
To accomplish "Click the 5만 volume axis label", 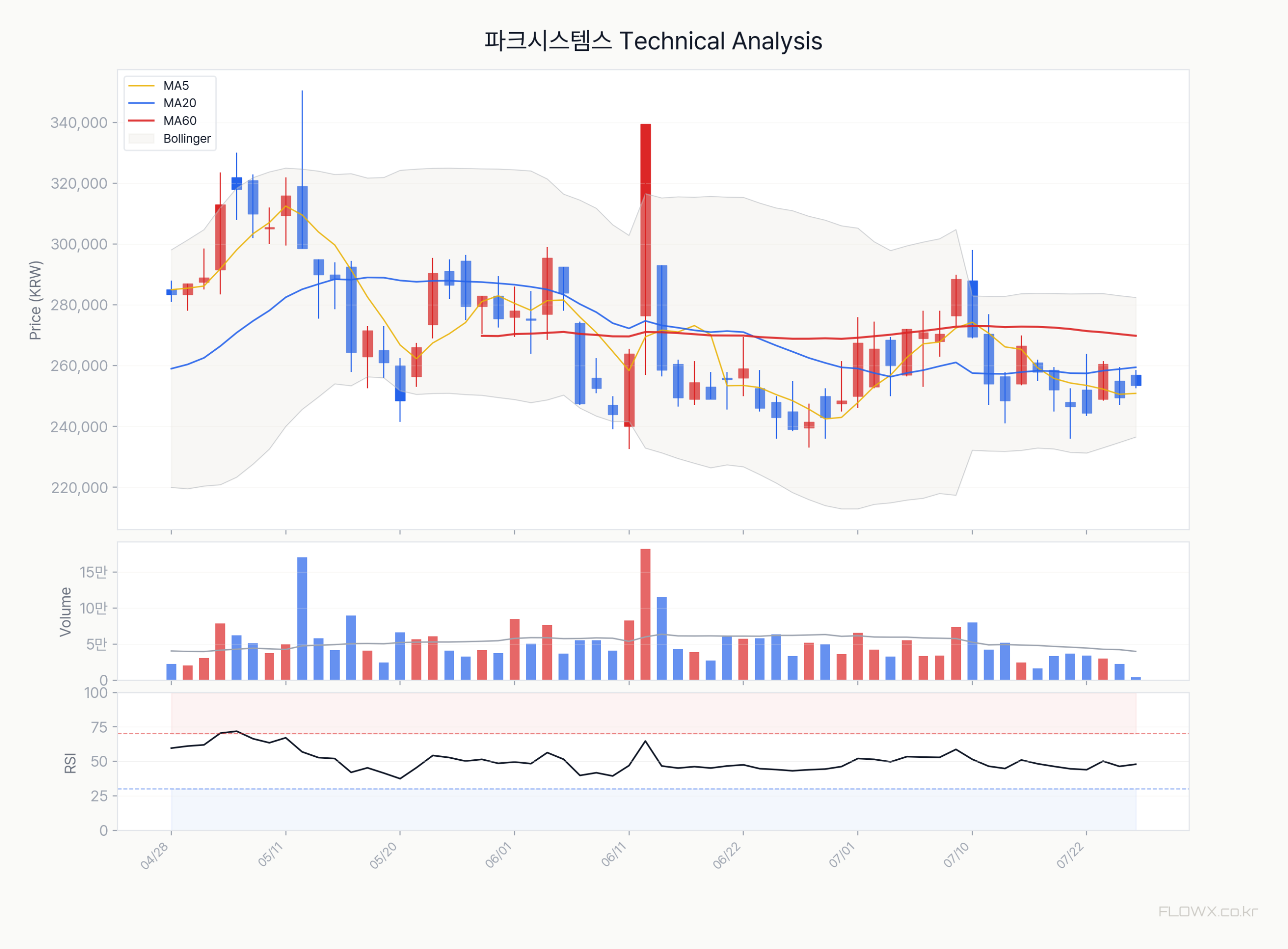I will tap(97, 645).
